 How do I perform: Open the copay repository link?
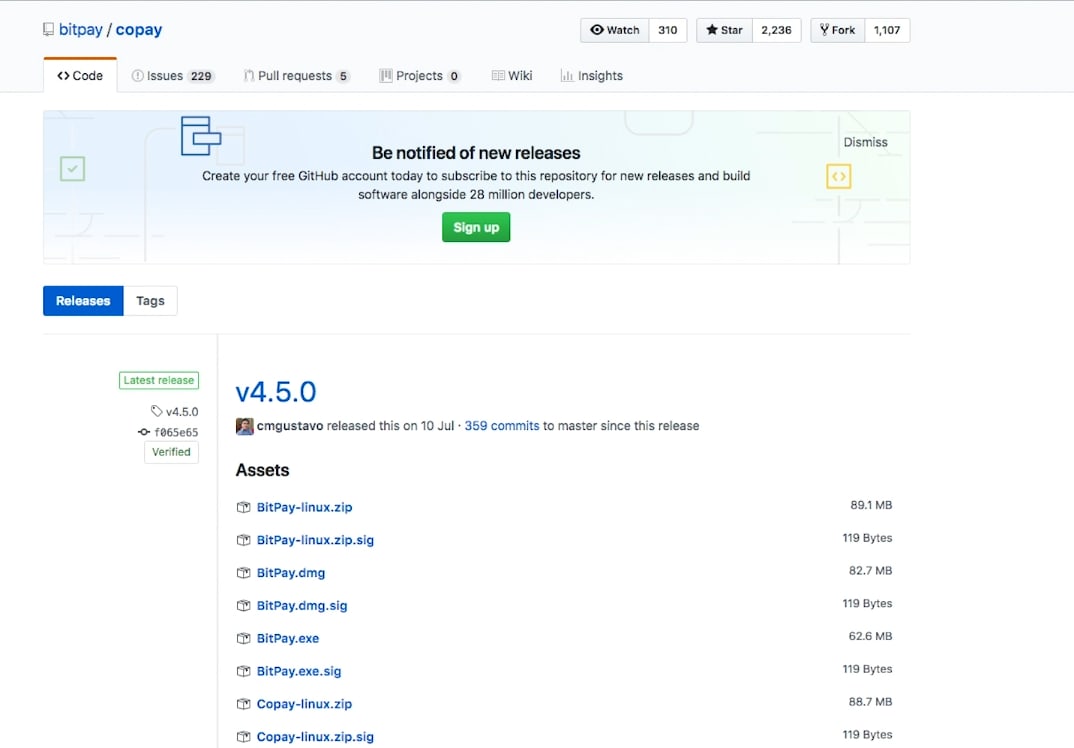(138, 29)
